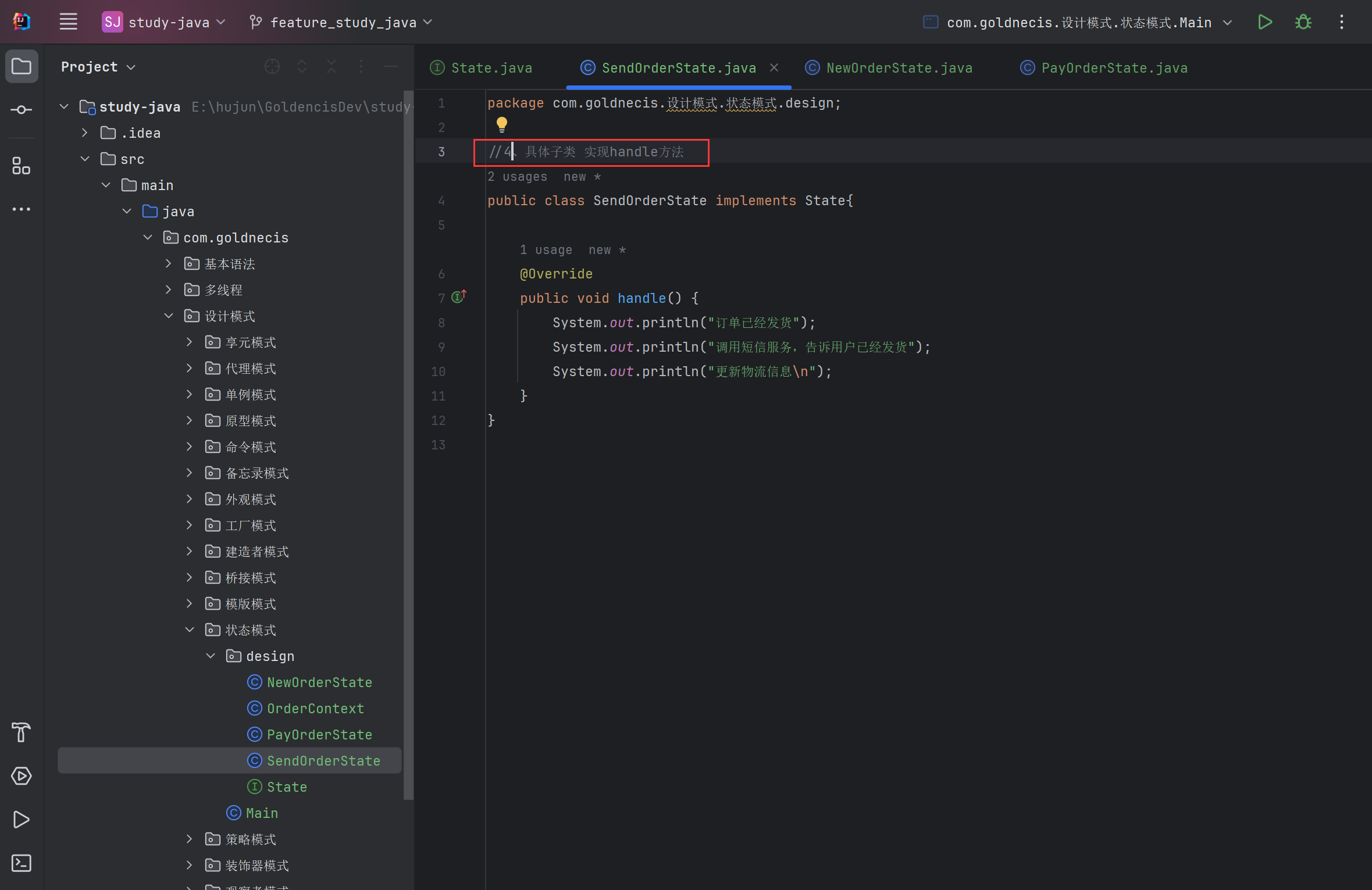Collapse the java source folder
Screen dimensions: 1372x890
point(127,212)
